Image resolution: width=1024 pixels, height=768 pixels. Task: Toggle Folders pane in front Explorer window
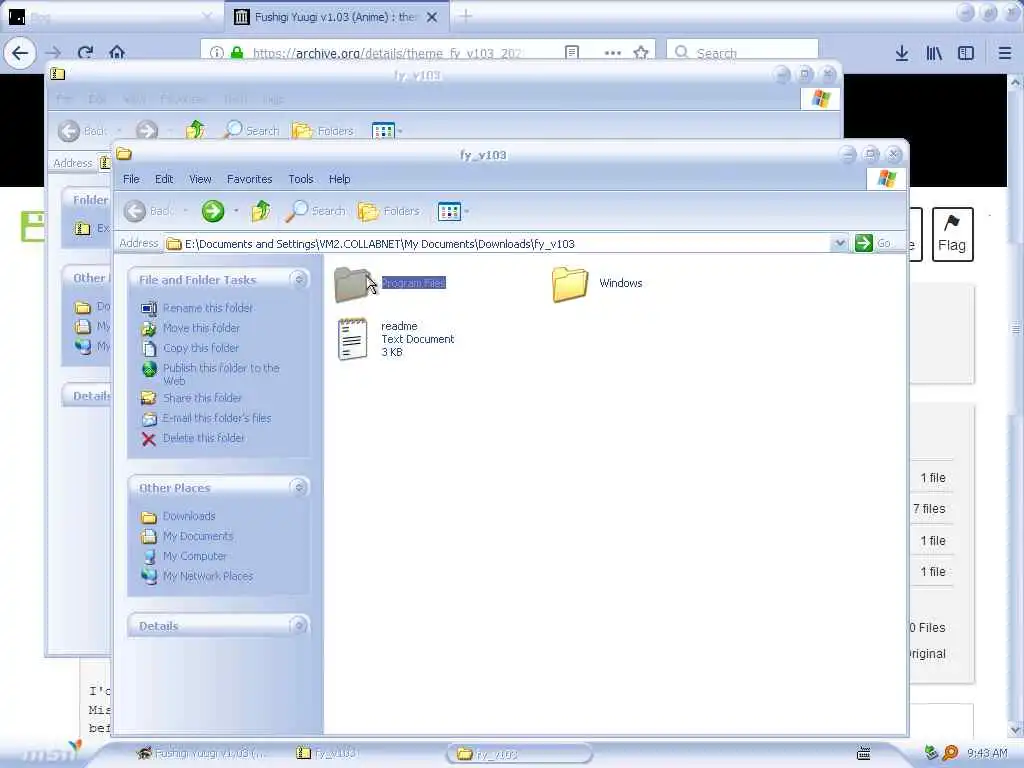[389, 211]
